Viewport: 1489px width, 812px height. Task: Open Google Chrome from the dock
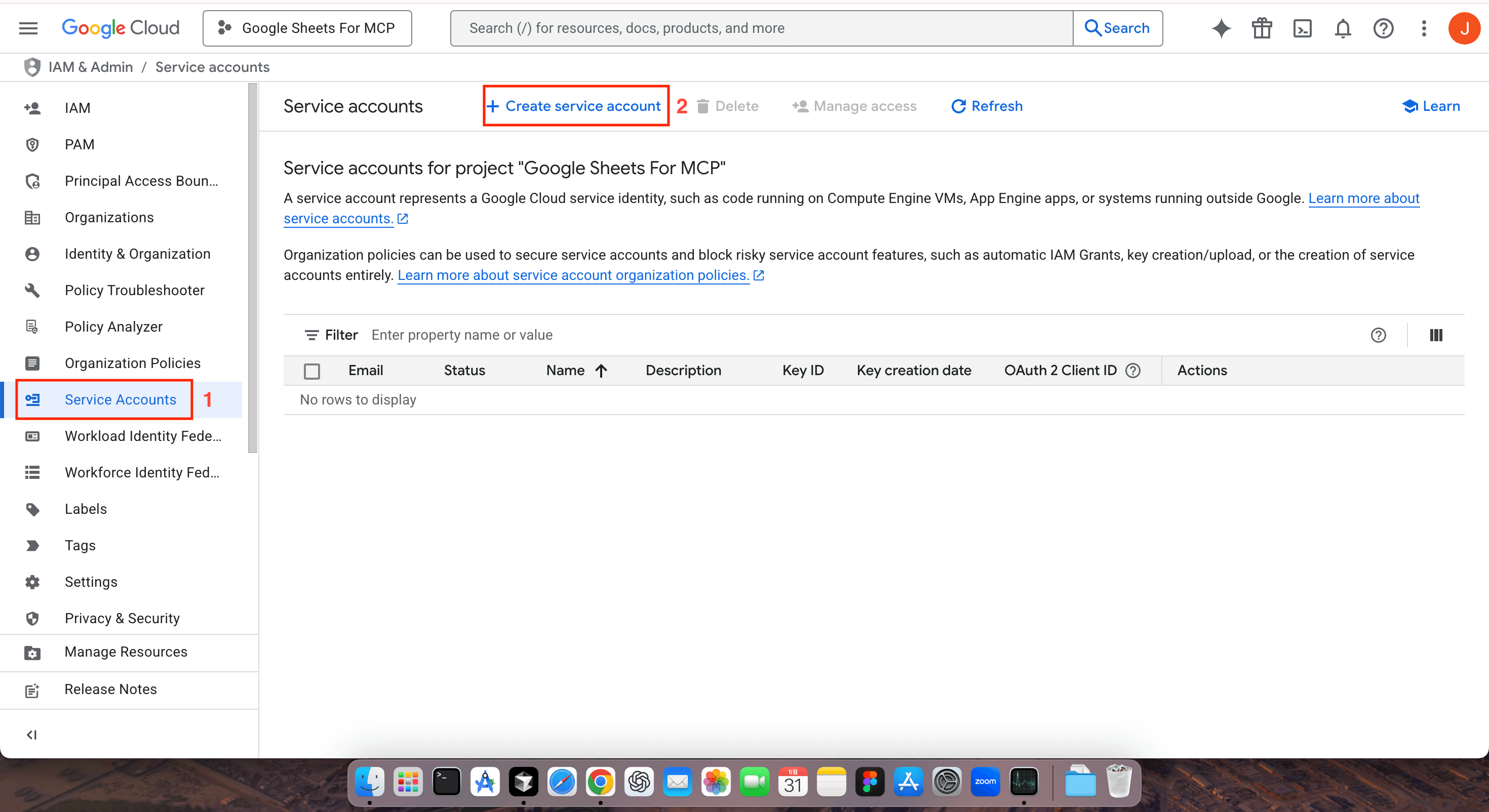pyautogui.click(x=601, y=781)
